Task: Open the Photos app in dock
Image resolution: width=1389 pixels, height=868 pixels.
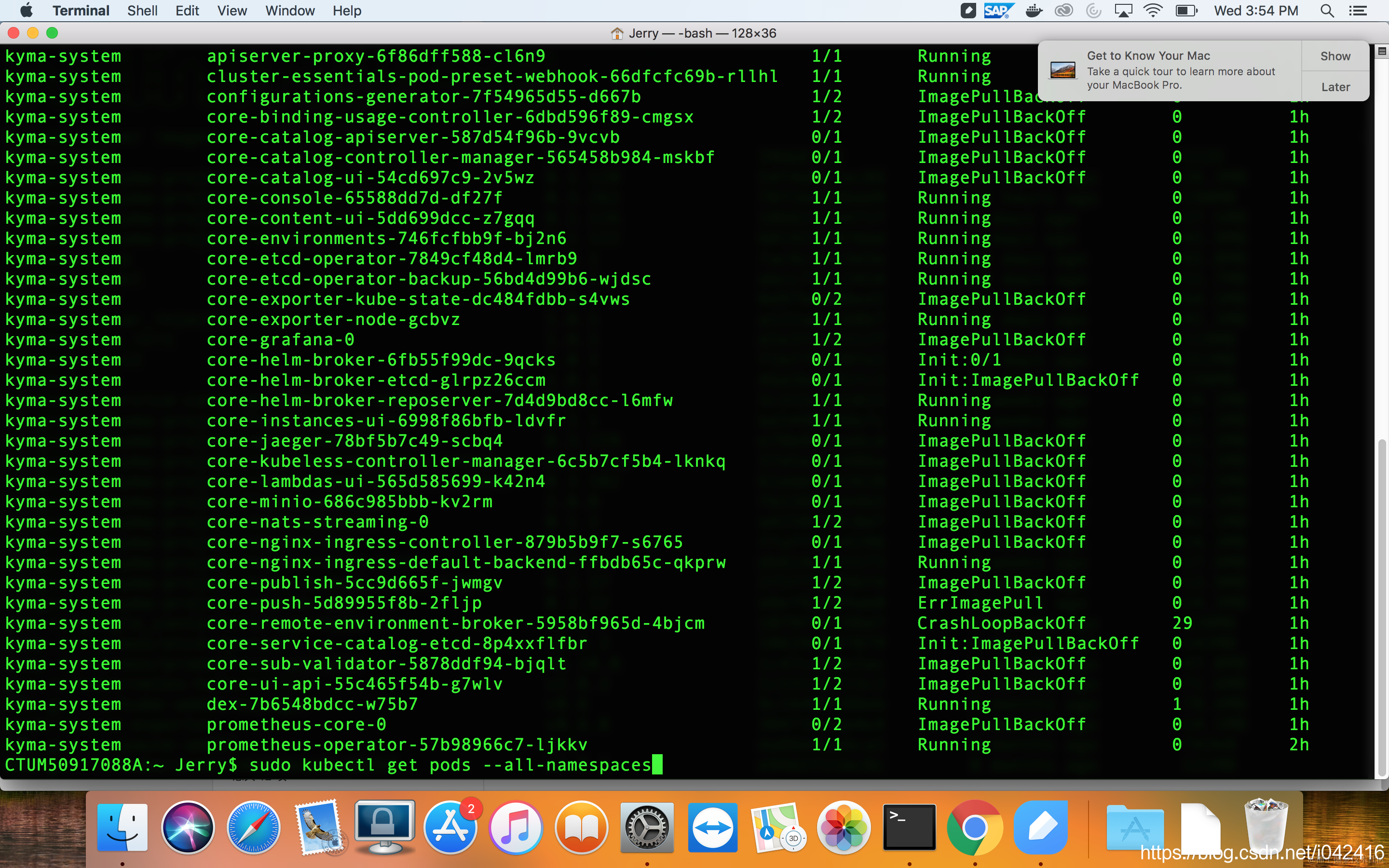Action: pyautogui.click(x=843, y=828)
